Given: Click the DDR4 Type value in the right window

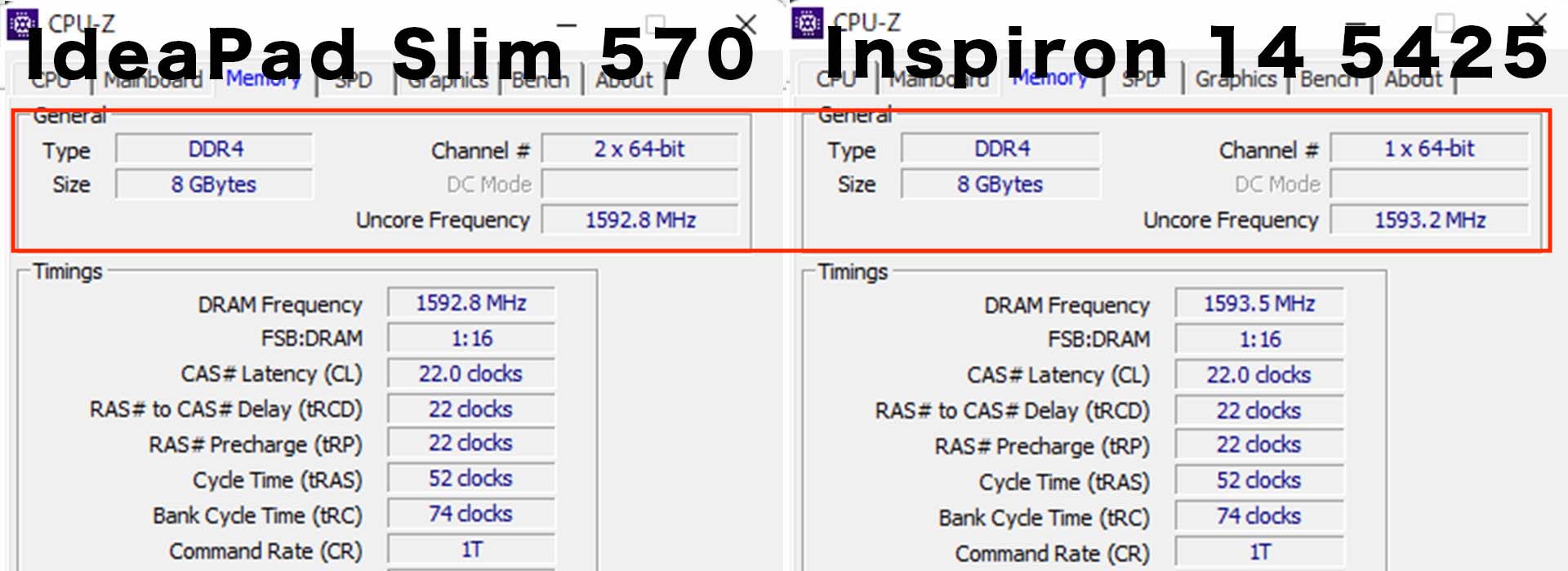Looking at the screenshot, I should pos(1001,149).
